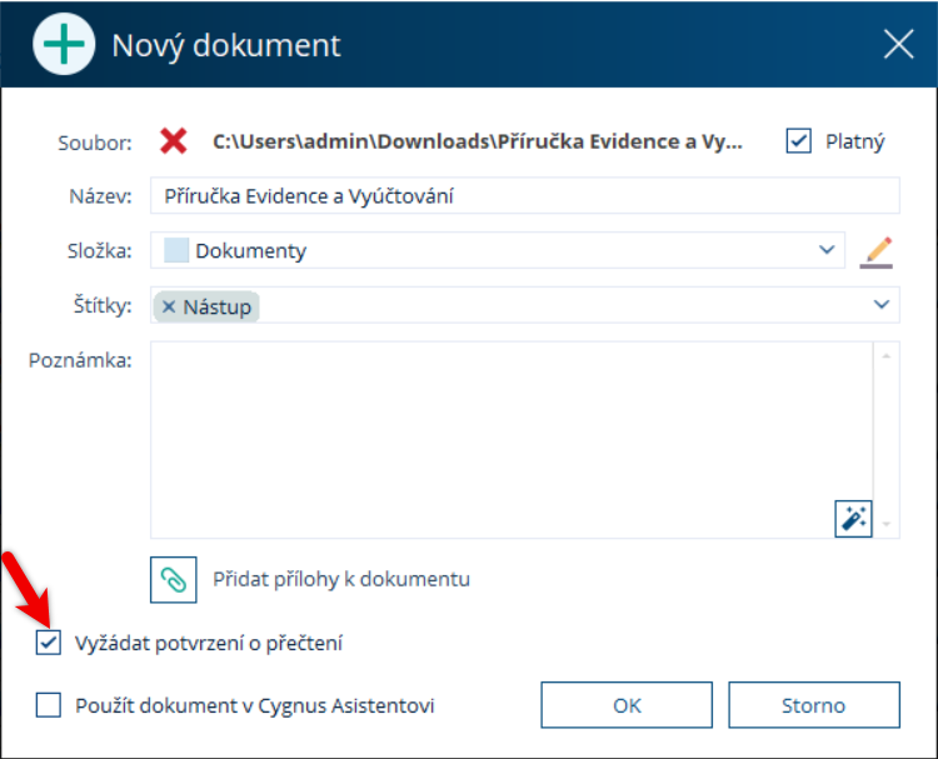Uncheck Vyžádat potvrzení o přečtení
Screen dimensions: 938x759
tap(48, 643)
